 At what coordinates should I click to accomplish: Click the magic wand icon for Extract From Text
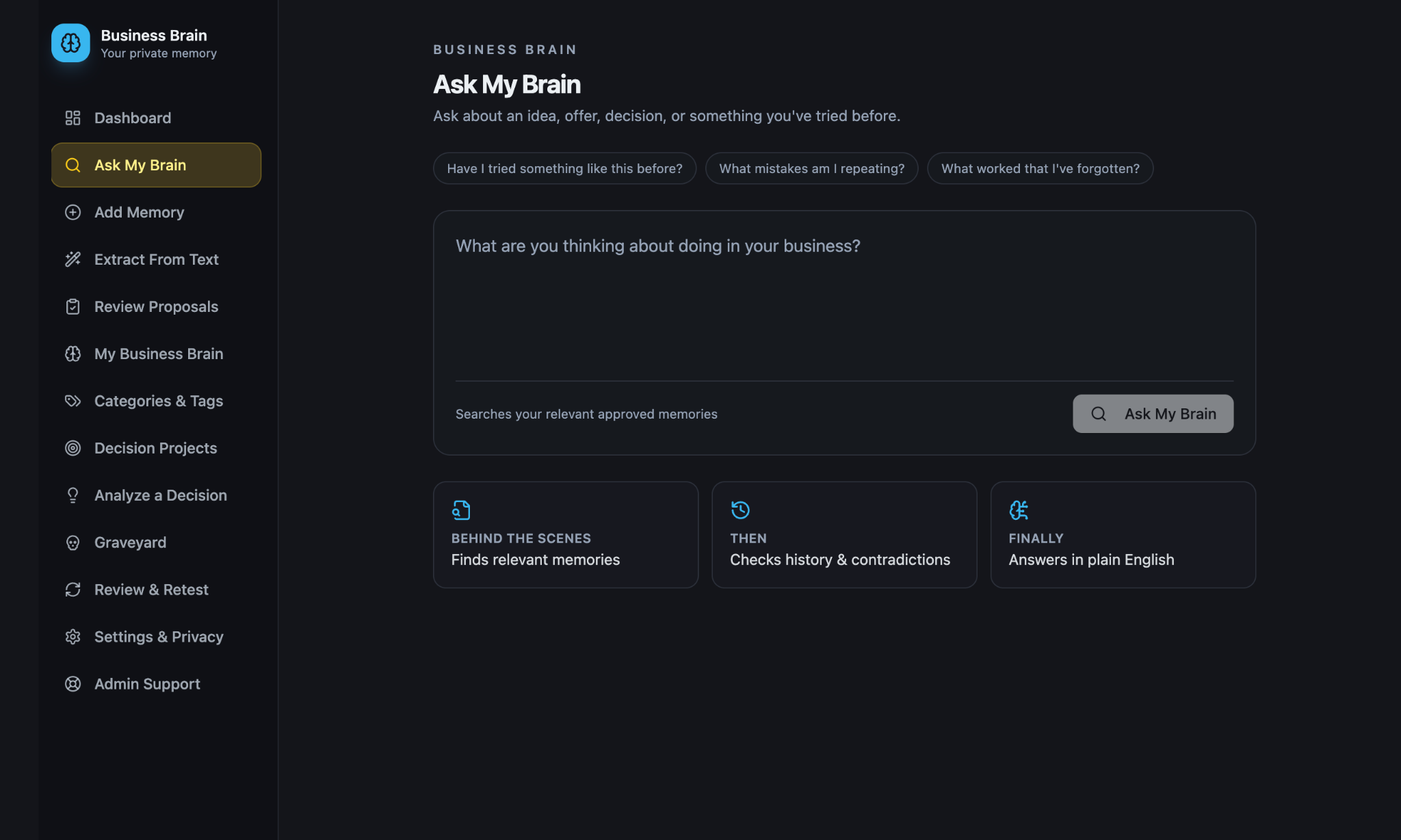(x=73, y=259)
